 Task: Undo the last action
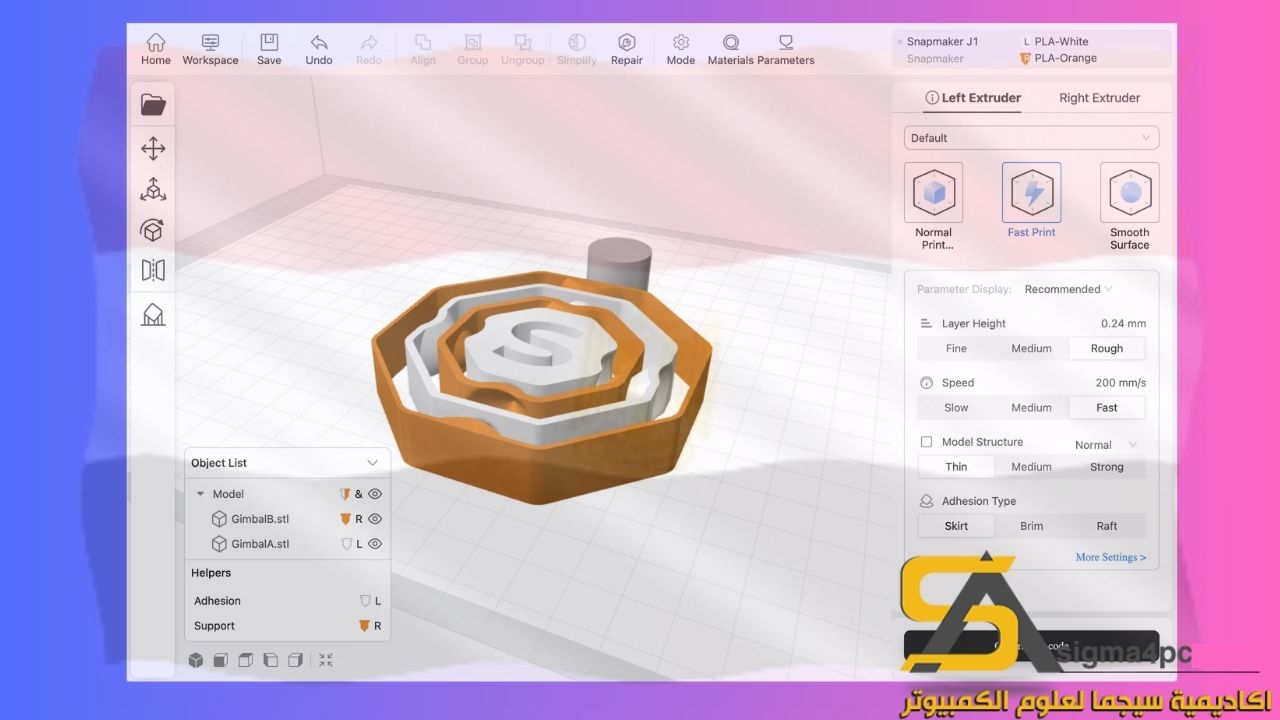[x=319, y=49]
